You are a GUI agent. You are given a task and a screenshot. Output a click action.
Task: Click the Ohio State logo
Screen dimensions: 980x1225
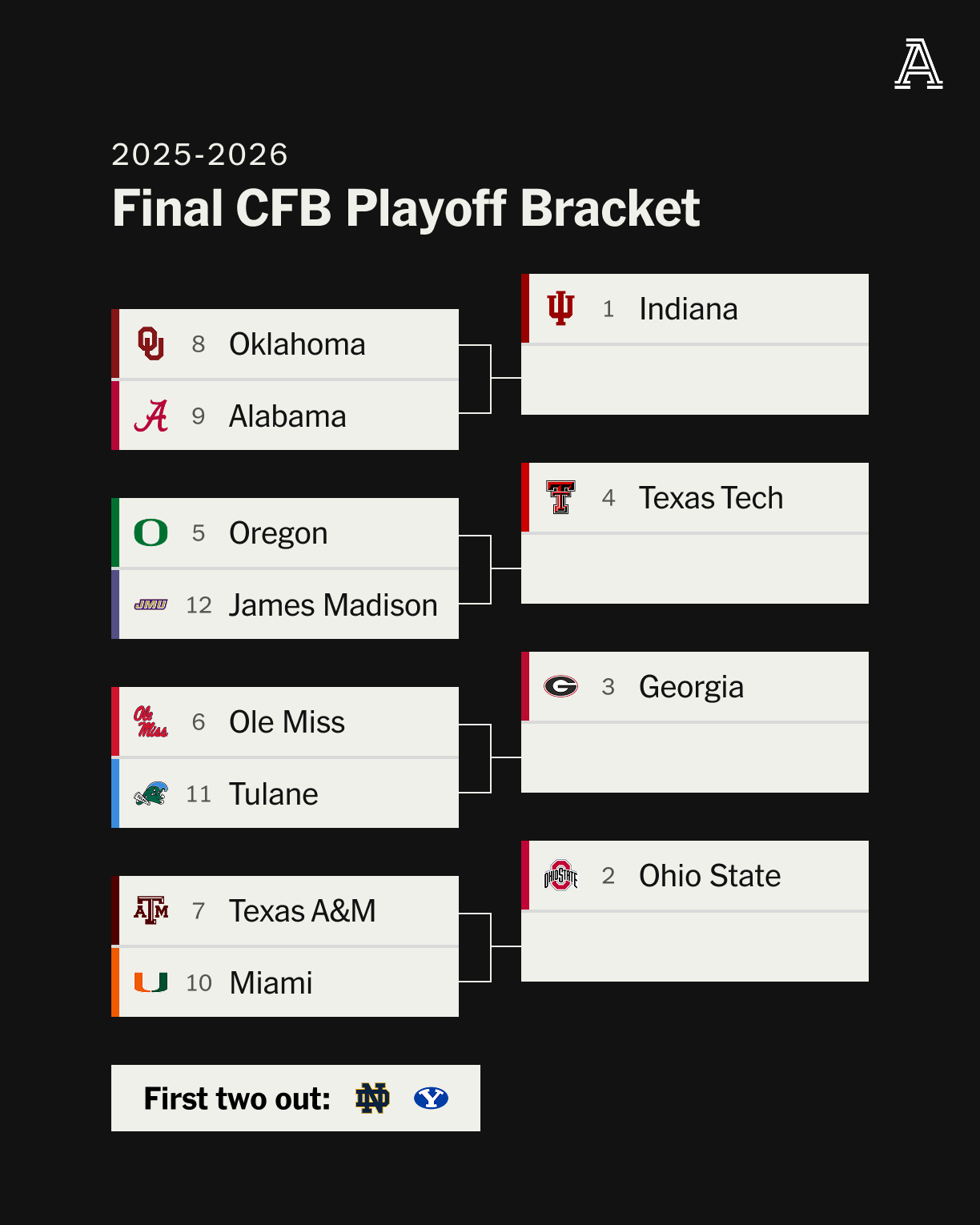(560, 875)
